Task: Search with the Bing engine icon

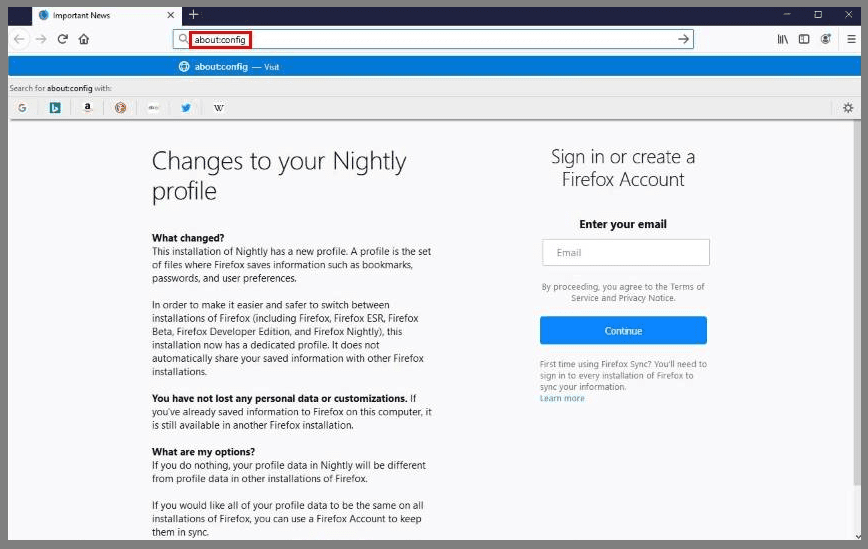Action: pos(55,108)
